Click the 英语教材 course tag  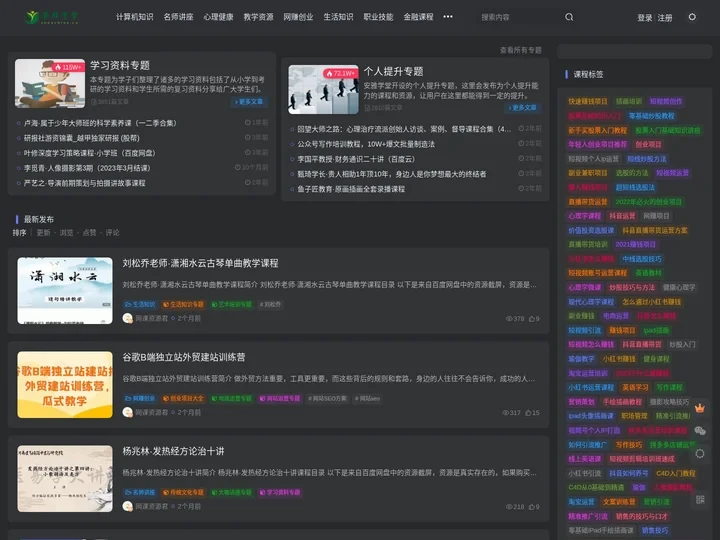coord(648,273)
